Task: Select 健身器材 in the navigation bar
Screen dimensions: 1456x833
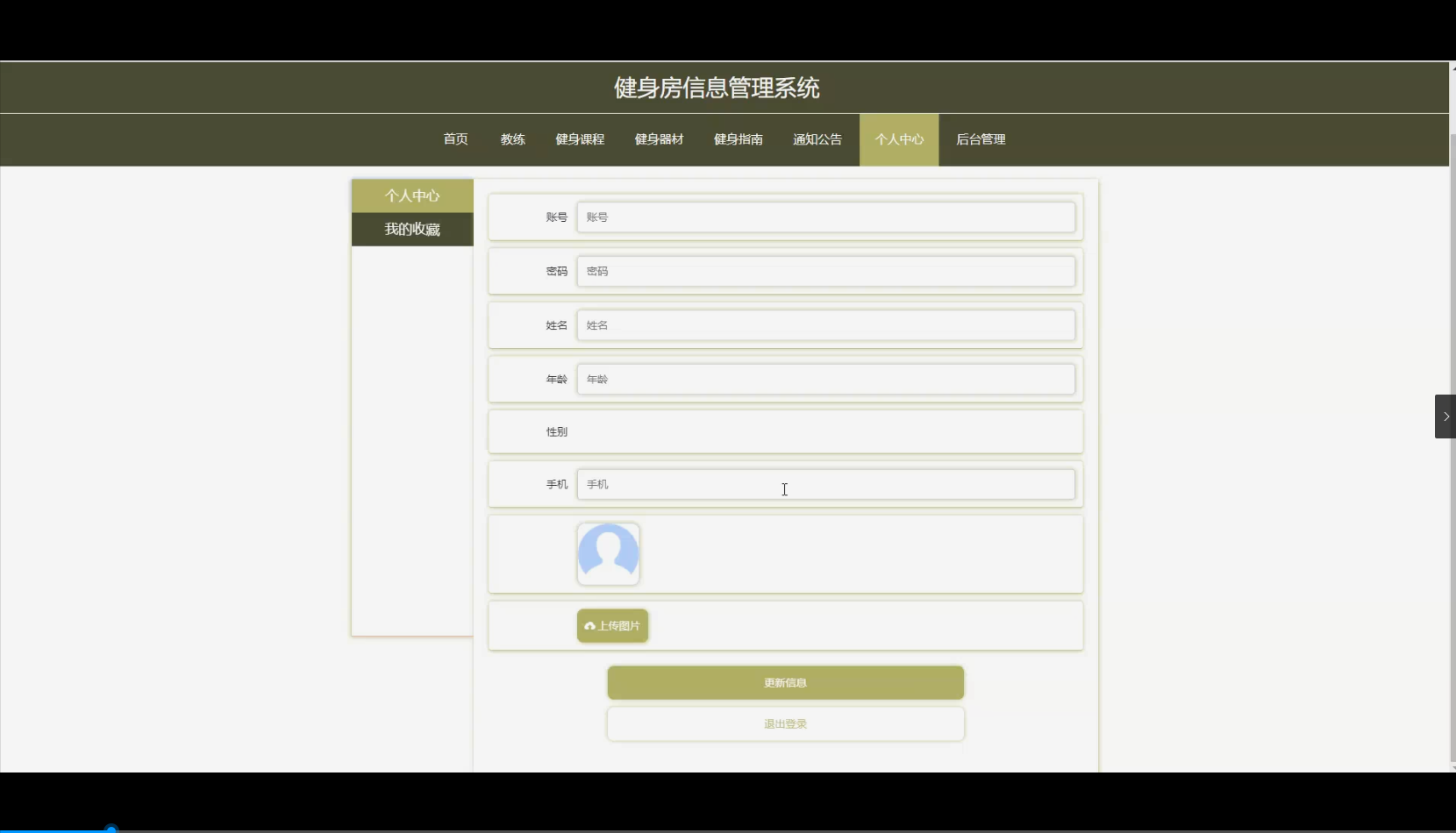Action: click(x=659, y=139)
